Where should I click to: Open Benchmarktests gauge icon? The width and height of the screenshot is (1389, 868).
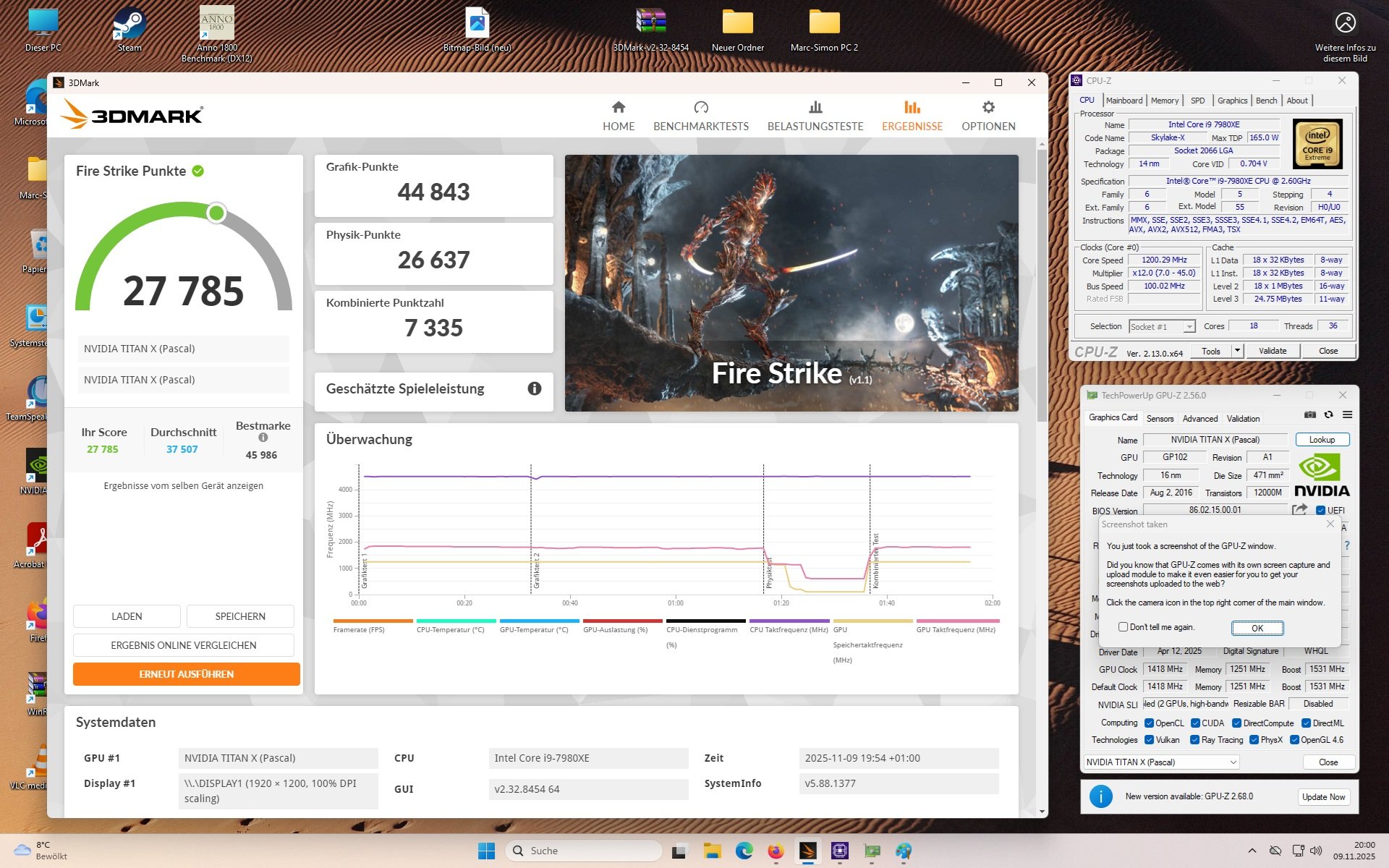pos(700,108)
